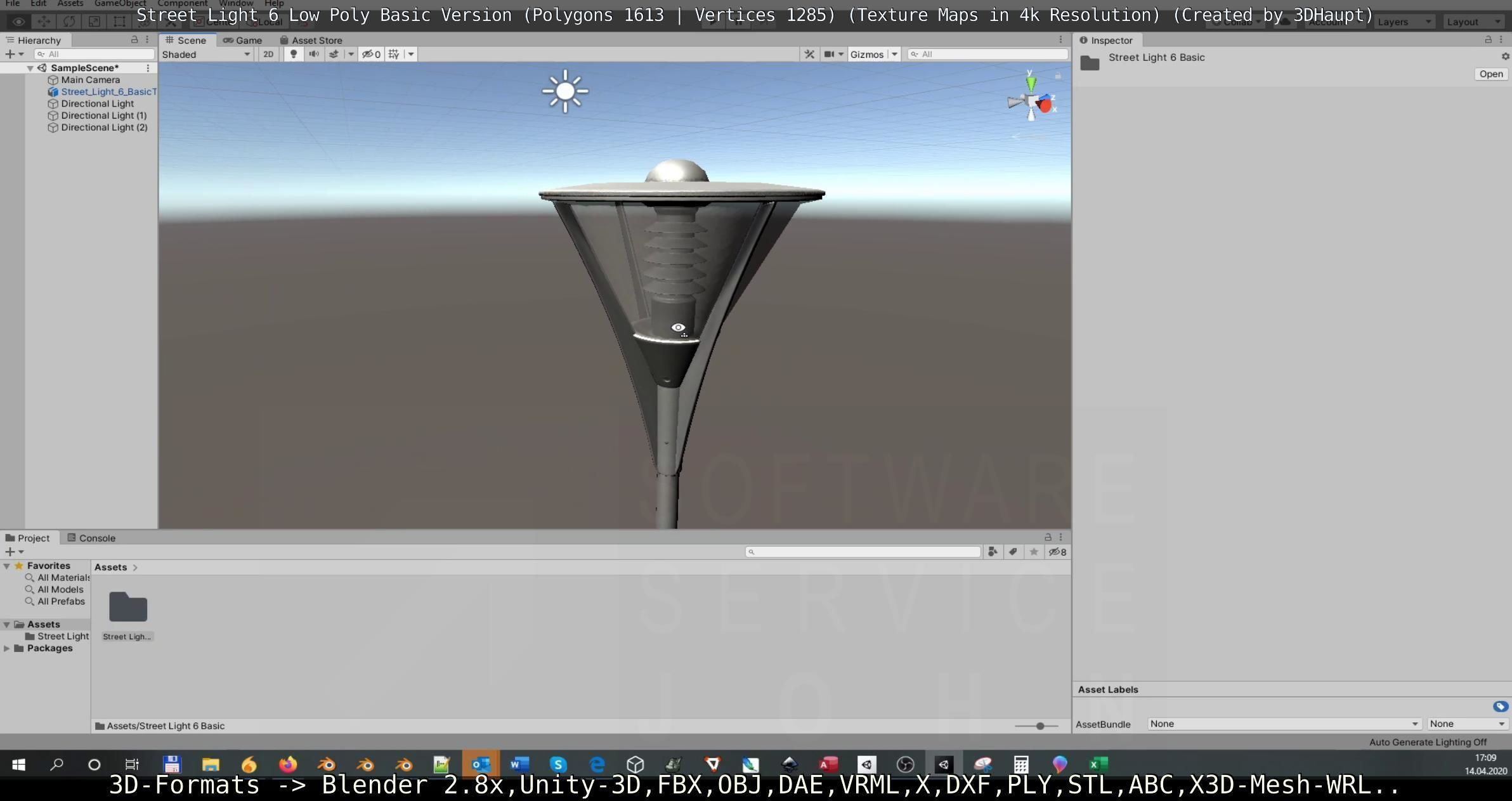Open Hierarchy panel three-dot options menu

pos(147,40)
